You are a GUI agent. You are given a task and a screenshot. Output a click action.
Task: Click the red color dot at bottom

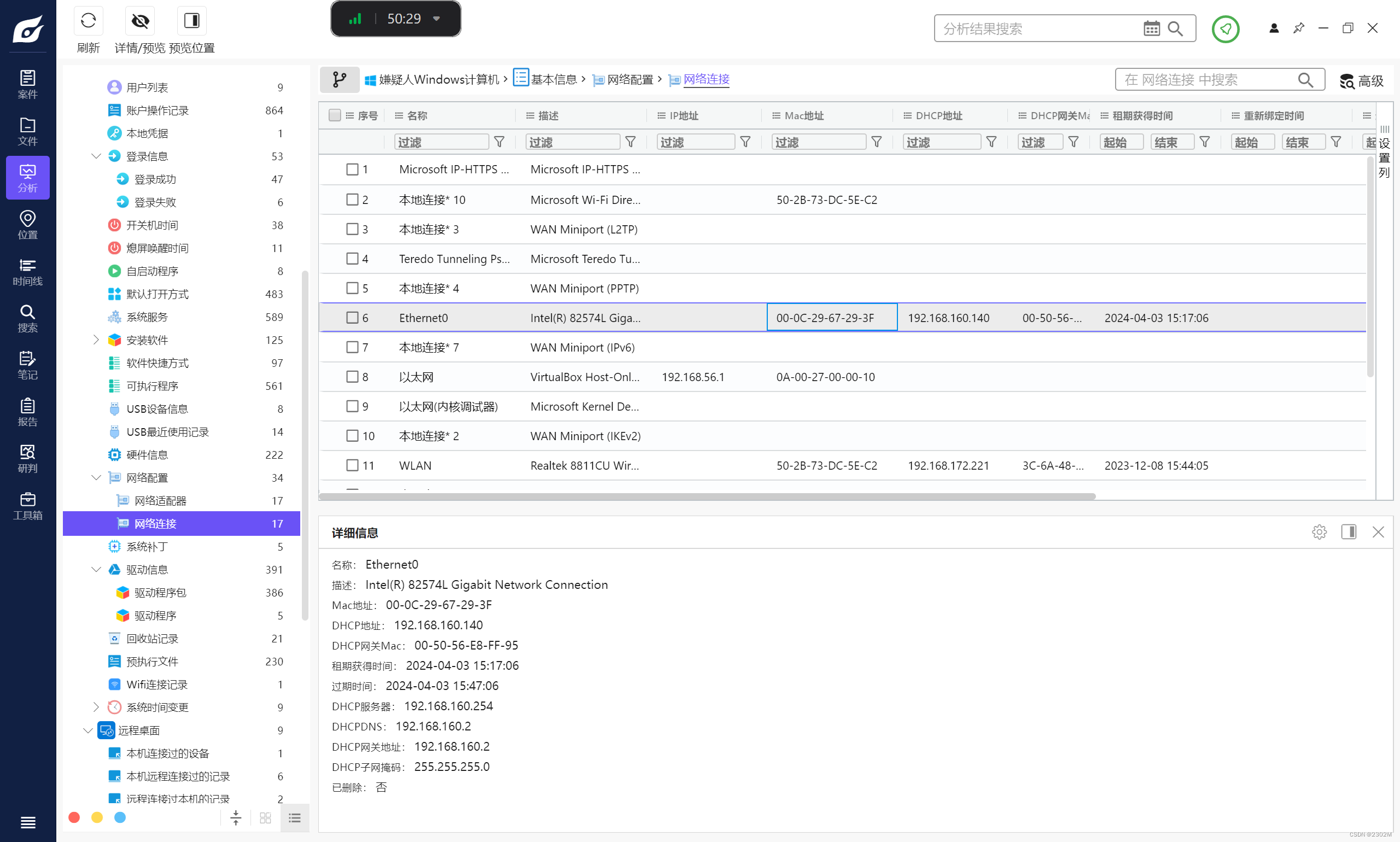click(74, 817)
